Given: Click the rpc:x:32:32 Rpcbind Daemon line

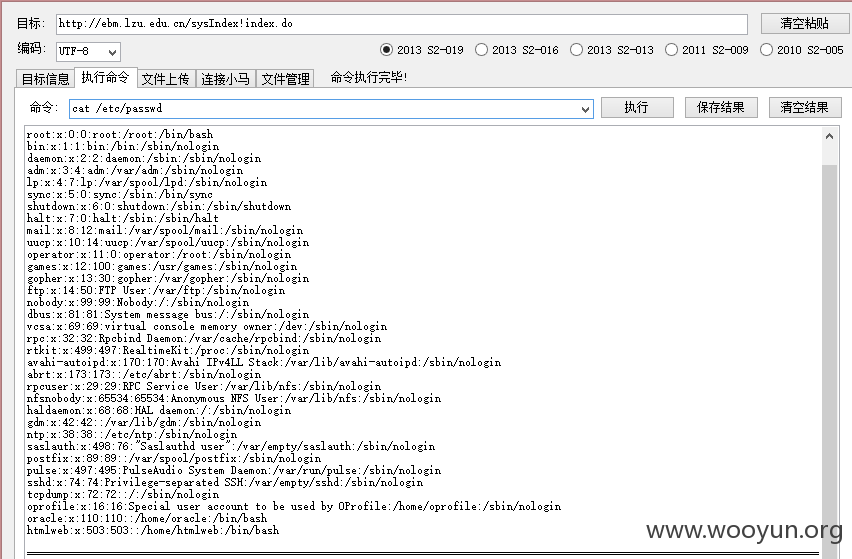Looking at the screenshot, I should [204, 338].
